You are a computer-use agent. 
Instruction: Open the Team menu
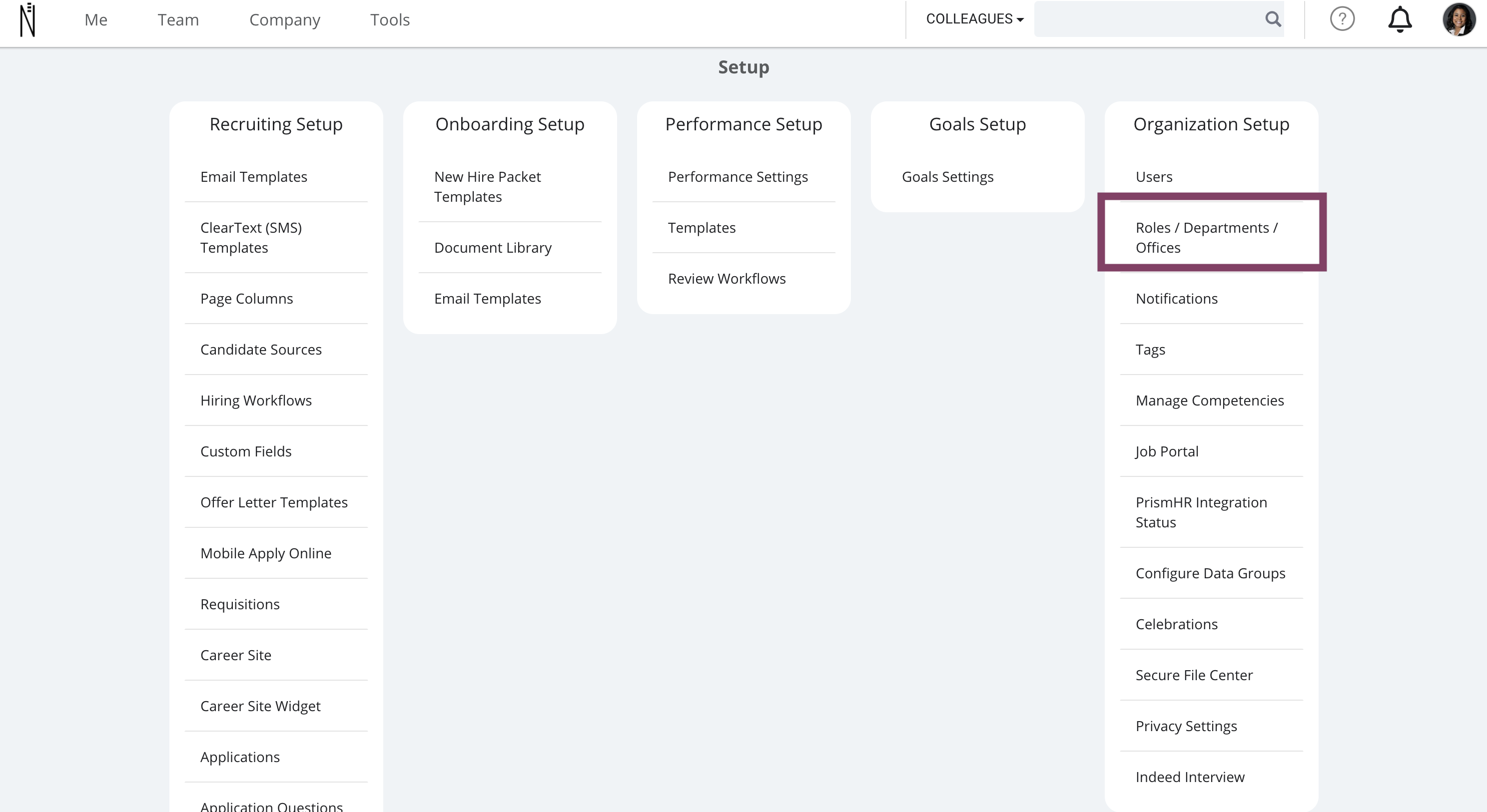178,19
